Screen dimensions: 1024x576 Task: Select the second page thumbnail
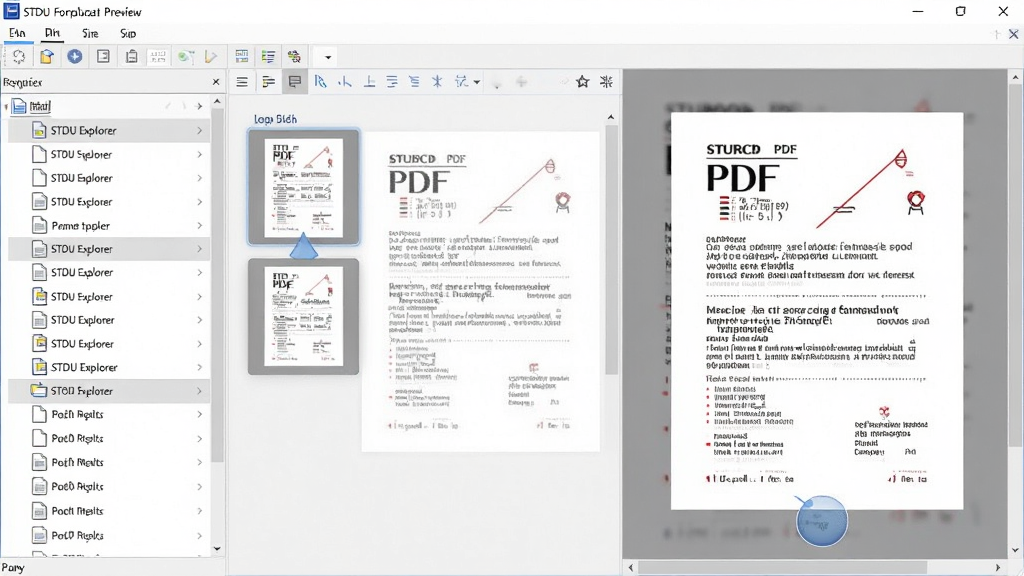[303, 317]
